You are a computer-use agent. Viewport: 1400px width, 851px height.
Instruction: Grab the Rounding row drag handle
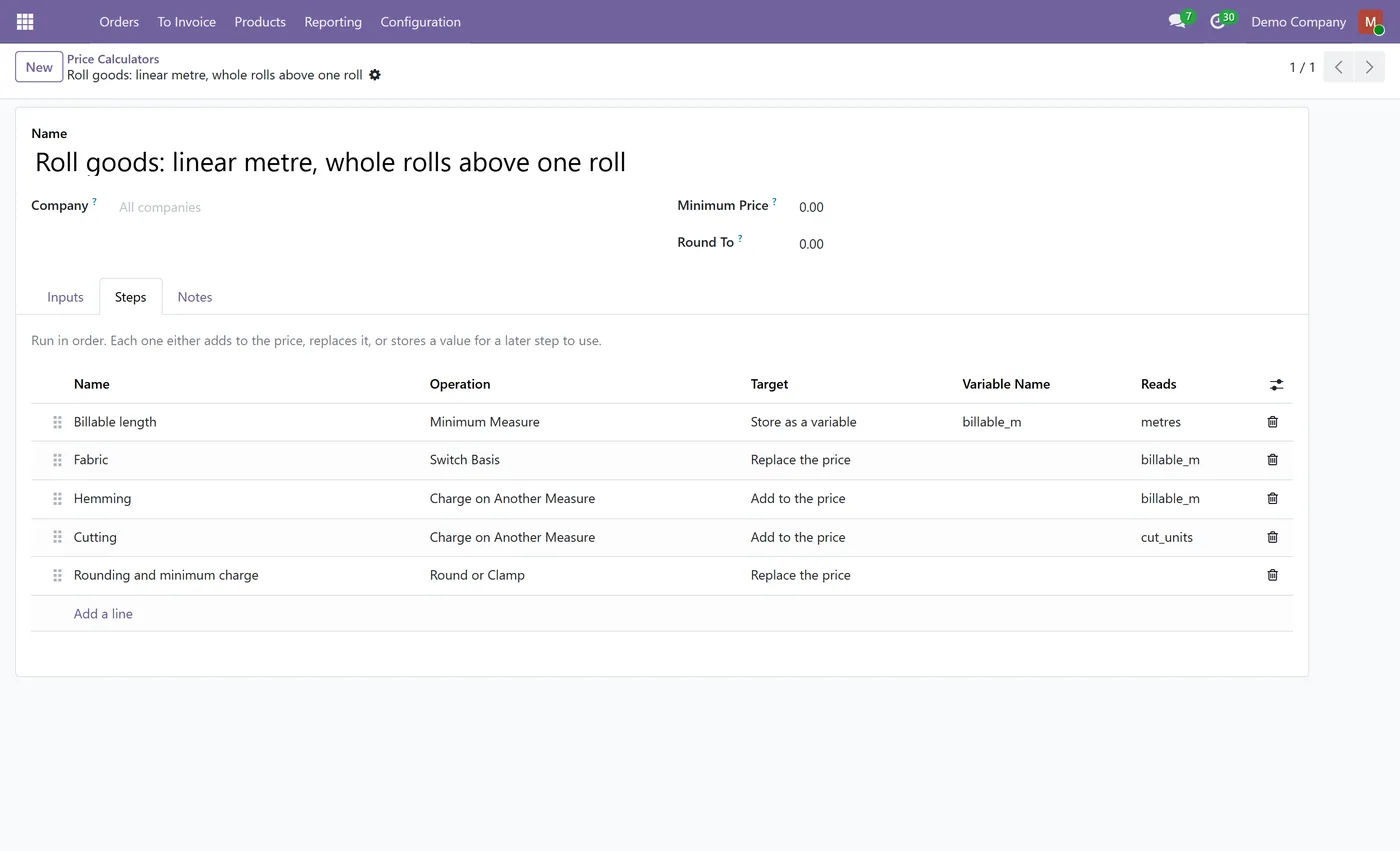click(x=57, y=575)
